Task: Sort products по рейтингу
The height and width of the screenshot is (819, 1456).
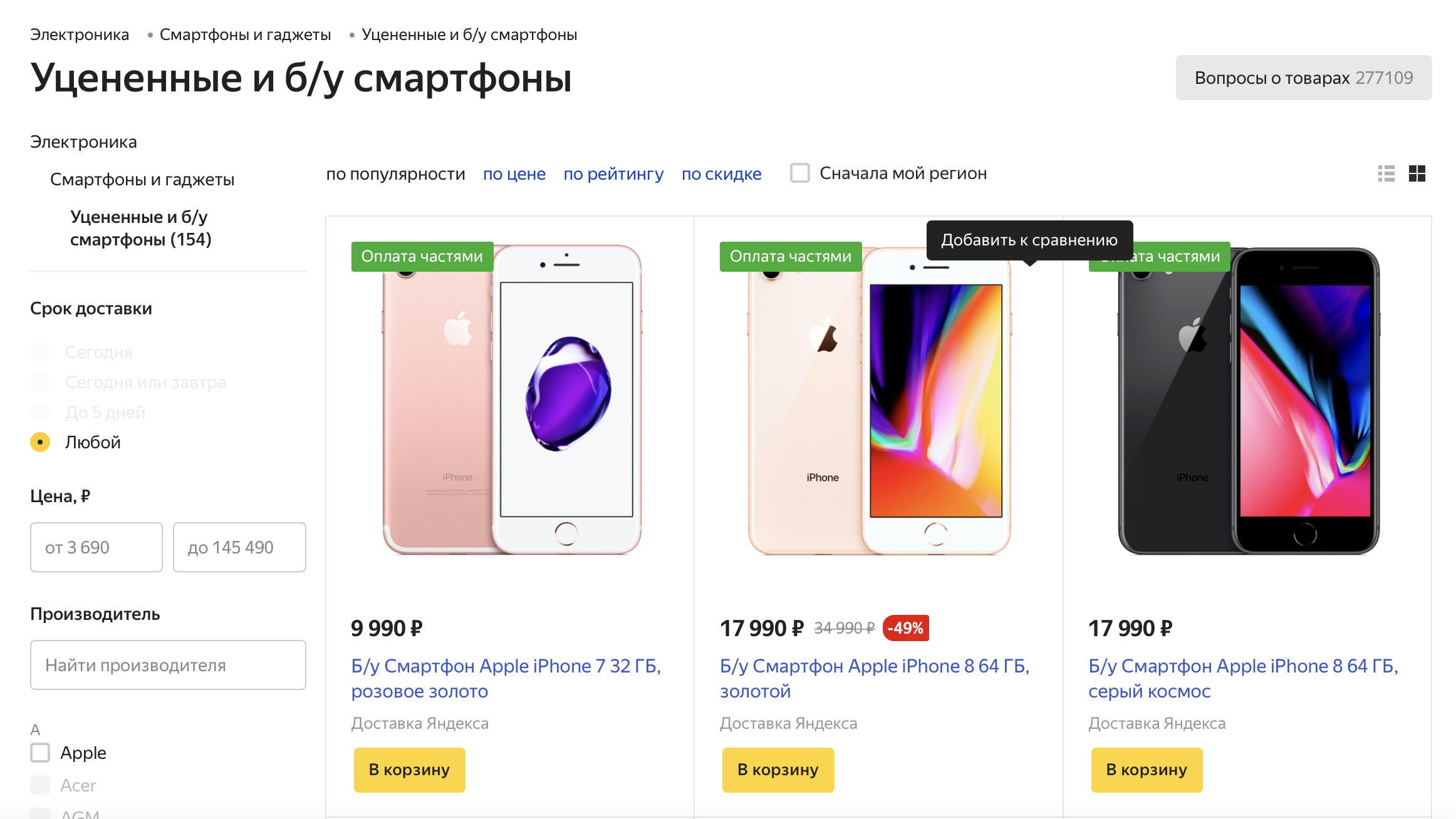Action: [x=613, y=173]
